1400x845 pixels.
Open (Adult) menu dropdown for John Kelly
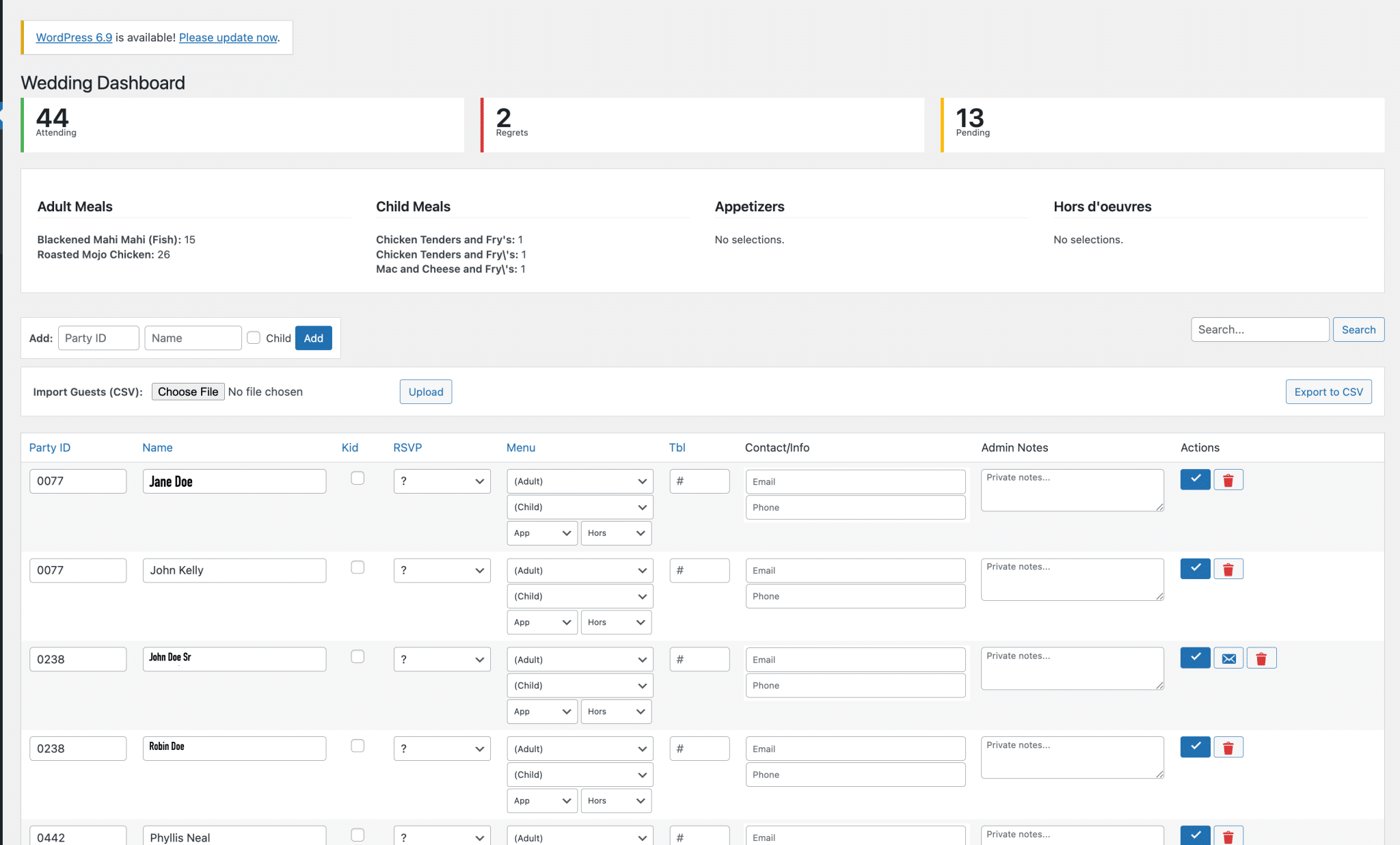click(x=580, y=571)
